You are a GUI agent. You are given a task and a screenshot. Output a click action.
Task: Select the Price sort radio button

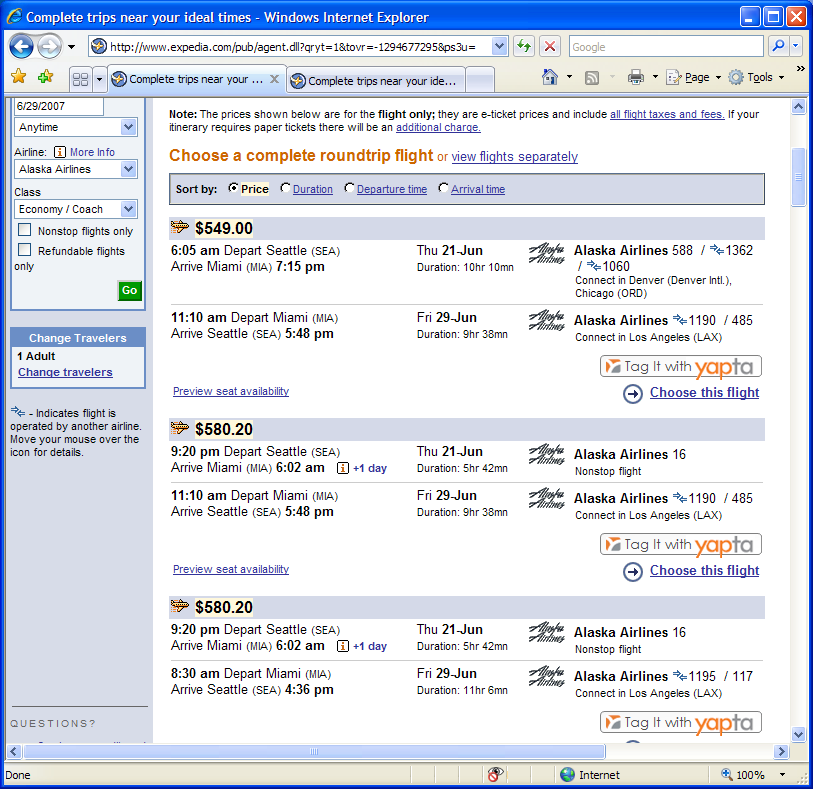tap(233, 188)
